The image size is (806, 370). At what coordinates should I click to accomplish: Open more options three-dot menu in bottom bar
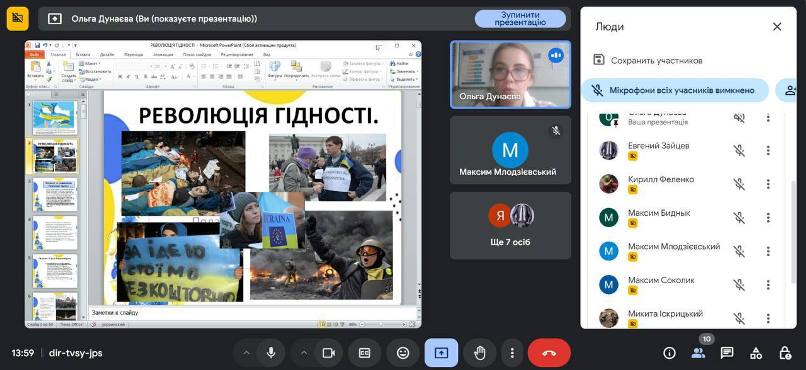point(512,353)
